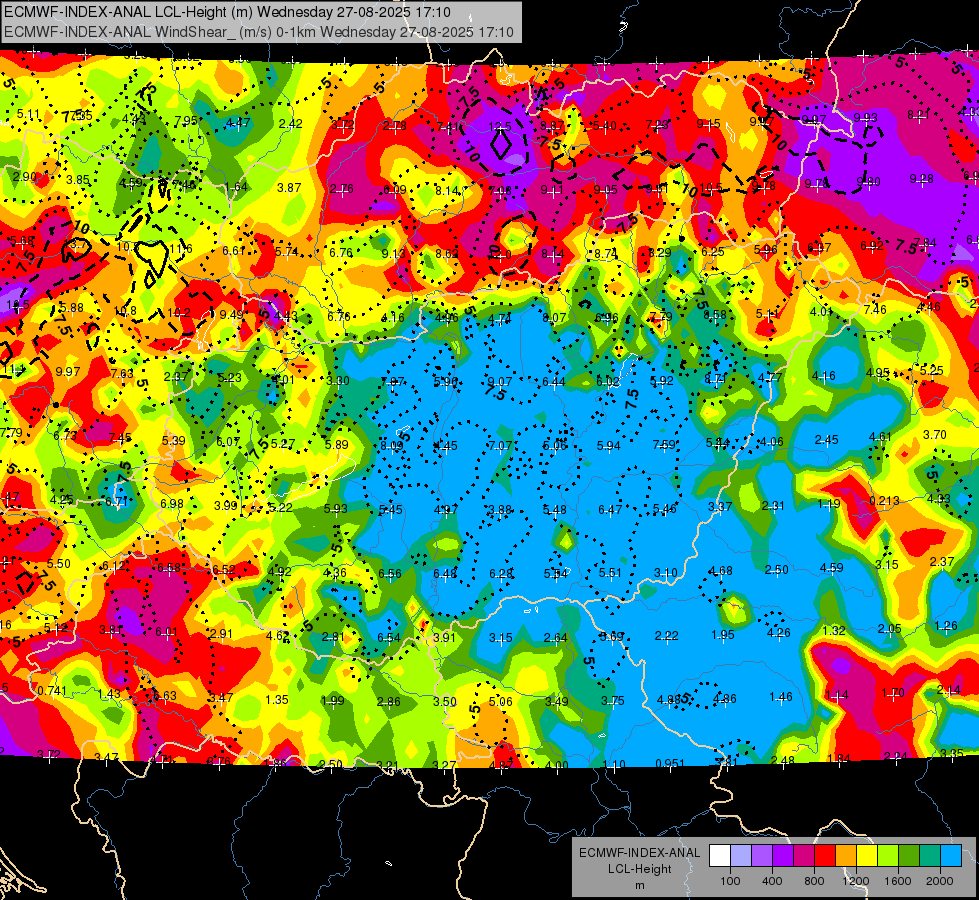
Task: Click the grid value 9.93
Action: 865,117
